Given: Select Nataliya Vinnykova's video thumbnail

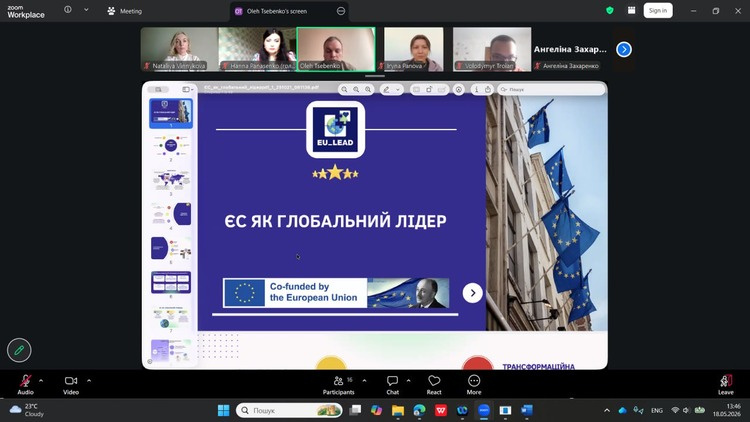Looking at the screenshot, I should click(179, 49).
